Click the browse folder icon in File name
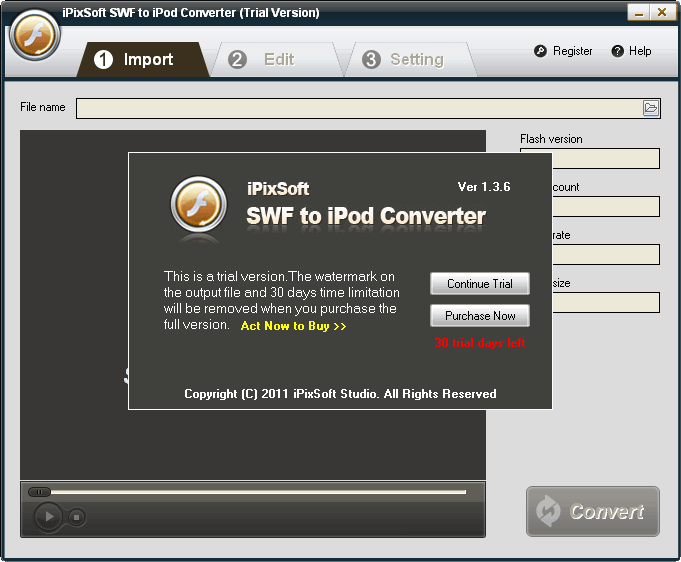The height and width of the screenshot is (562, 681). 650,108
